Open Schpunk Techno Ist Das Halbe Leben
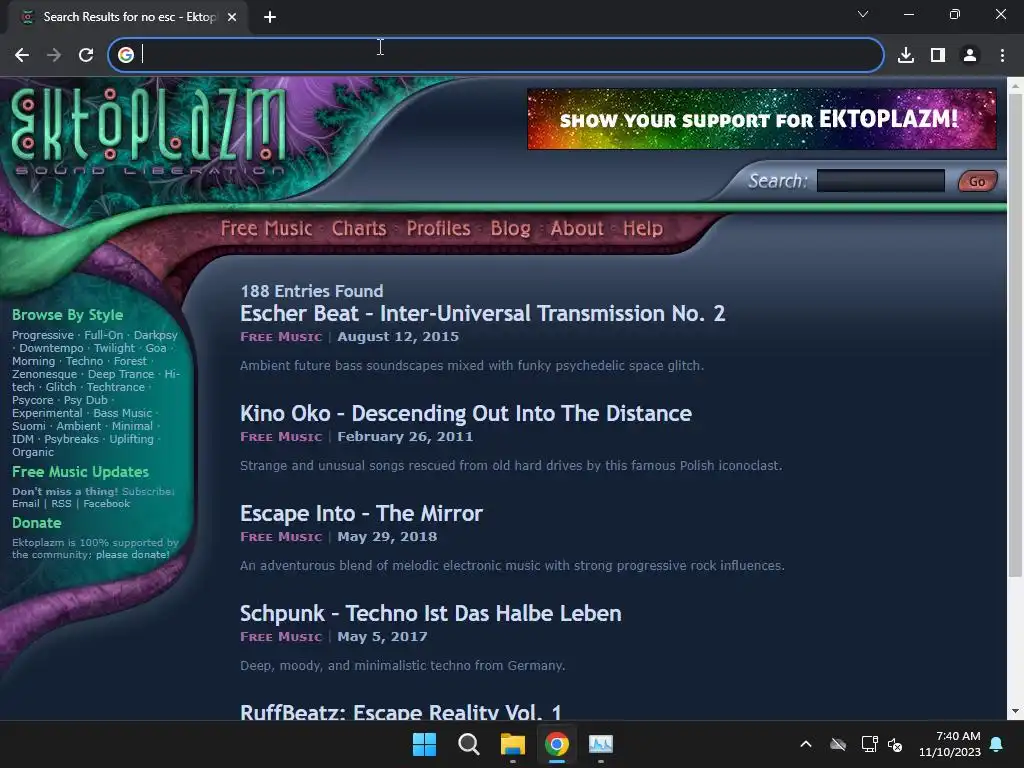This screenshot has height=768, width=1024. pyautogui.click(x=430, y=613)
